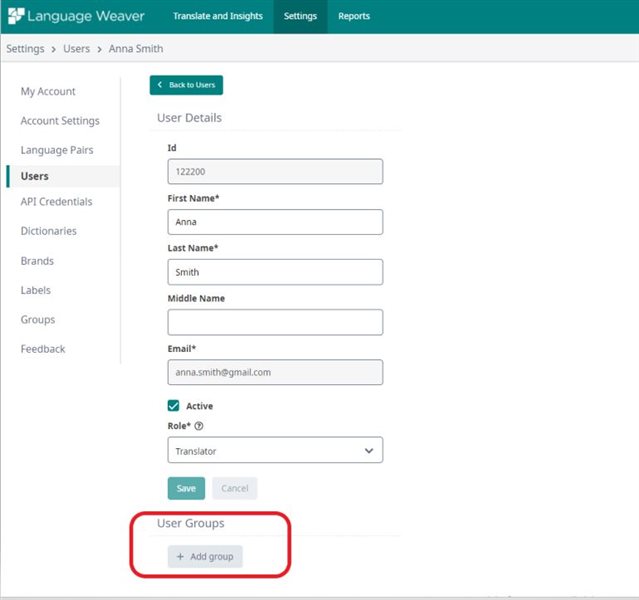Click the Settings breadcrumb link
The width and height of the screenshot is (639, 600).
[x=25, y=49]
